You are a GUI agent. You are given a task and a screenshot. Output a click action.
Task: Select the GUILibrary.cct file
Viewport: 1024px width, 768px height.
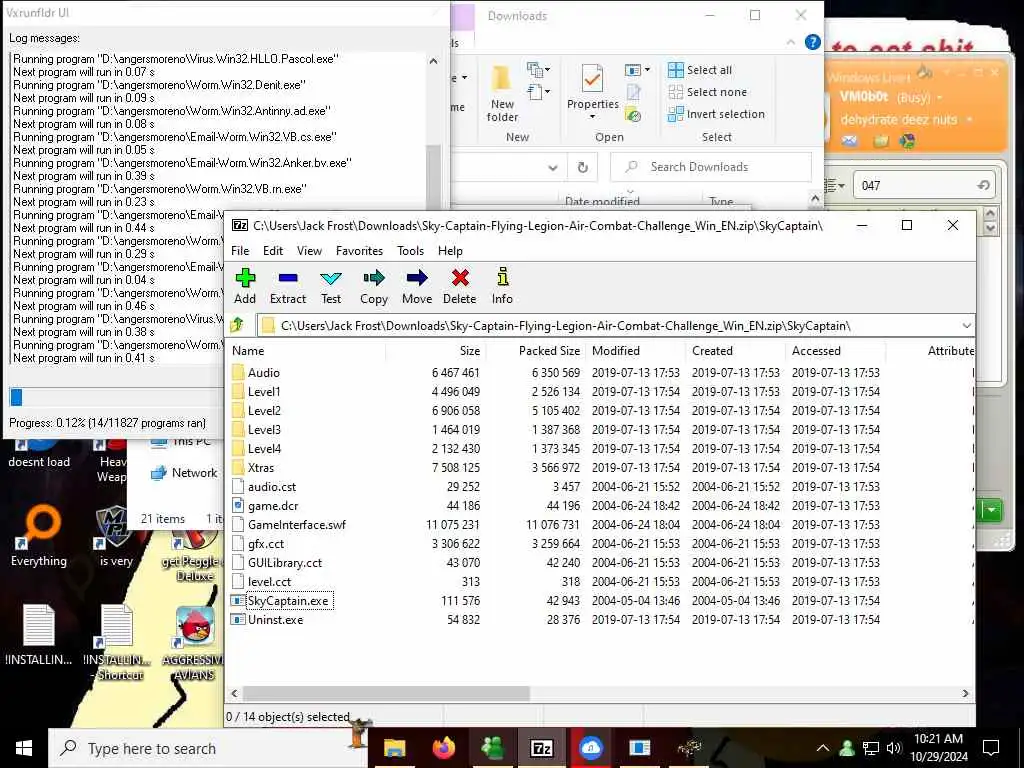(x=285, y=562)
